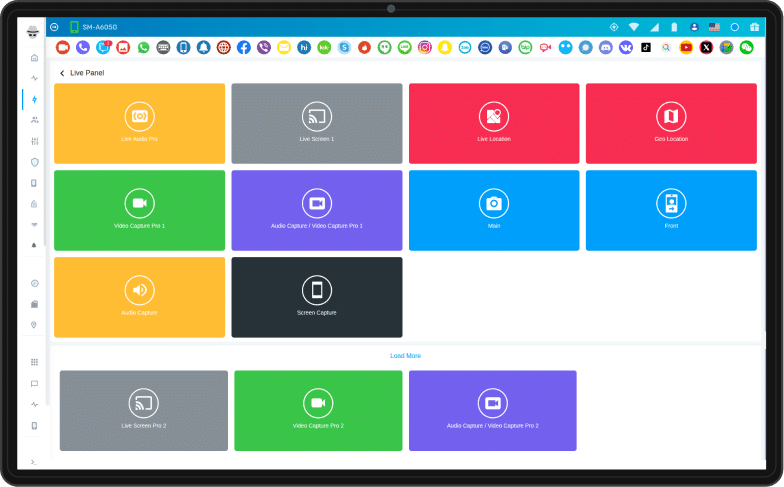The image size is (784, 487).
Task: Select the lightning bolt sidebar icon
Action: click(34, 99)
